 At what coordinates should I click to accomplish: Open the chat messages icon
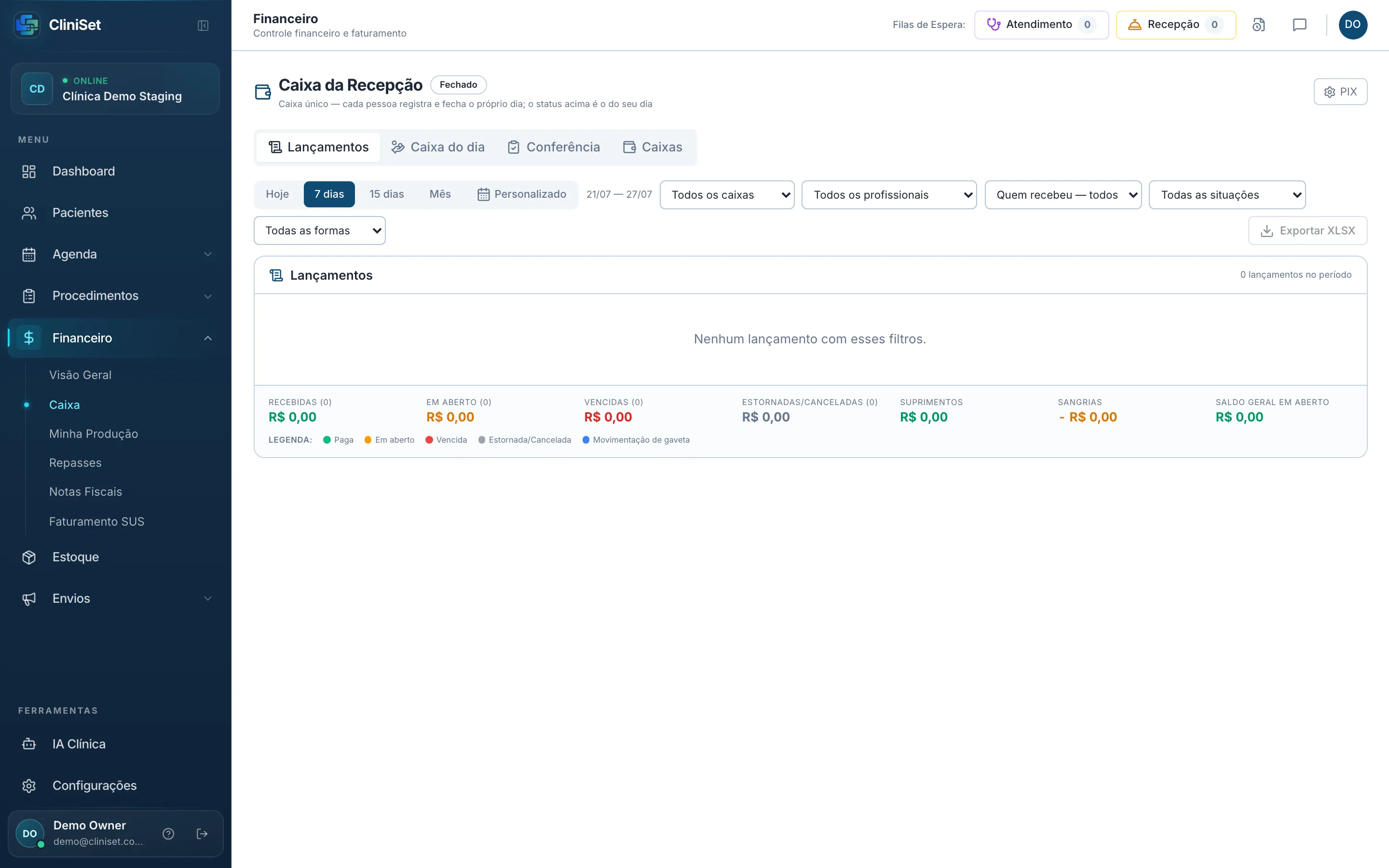point(1299,25)
